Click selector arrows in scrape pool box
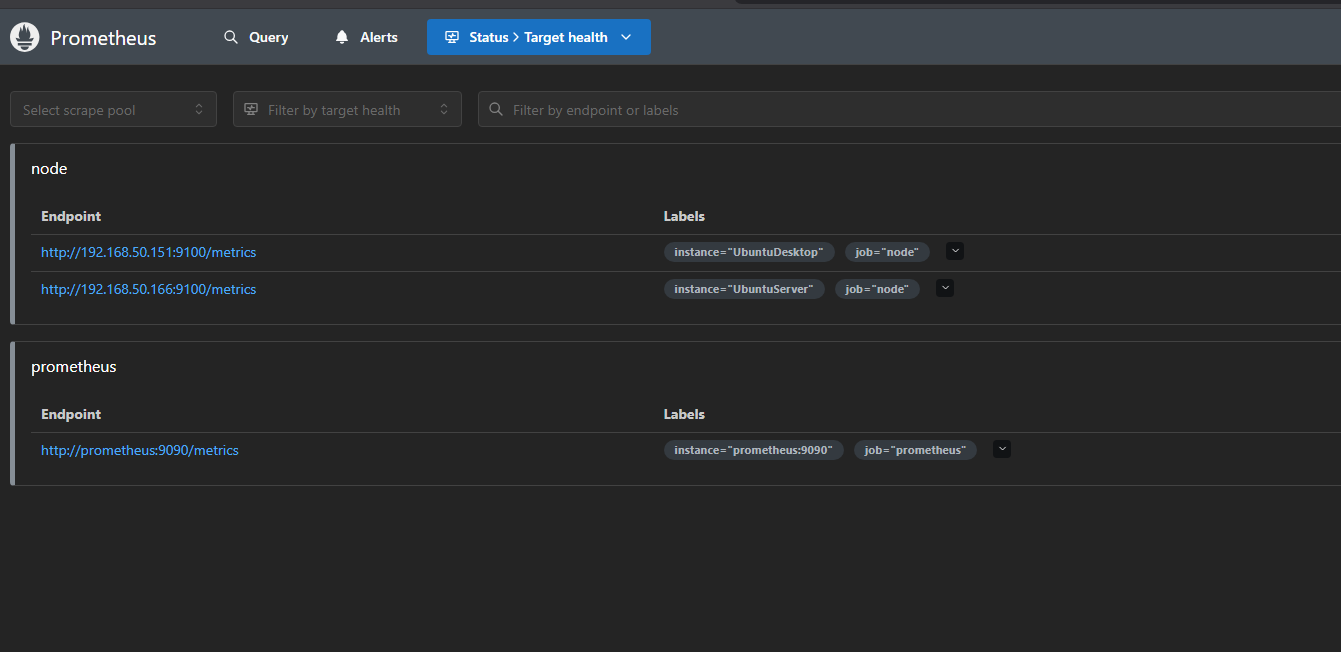1341x652 pixels. tap(199, 109)
